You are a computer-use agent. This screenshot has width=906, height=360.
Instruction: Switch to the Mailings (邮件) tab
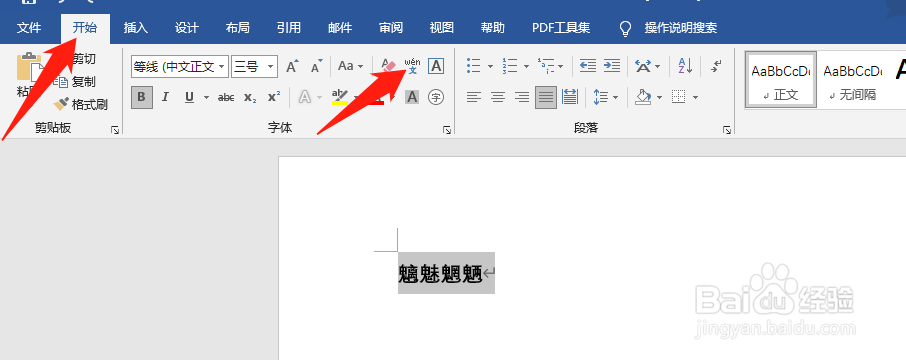pos(340,28)
